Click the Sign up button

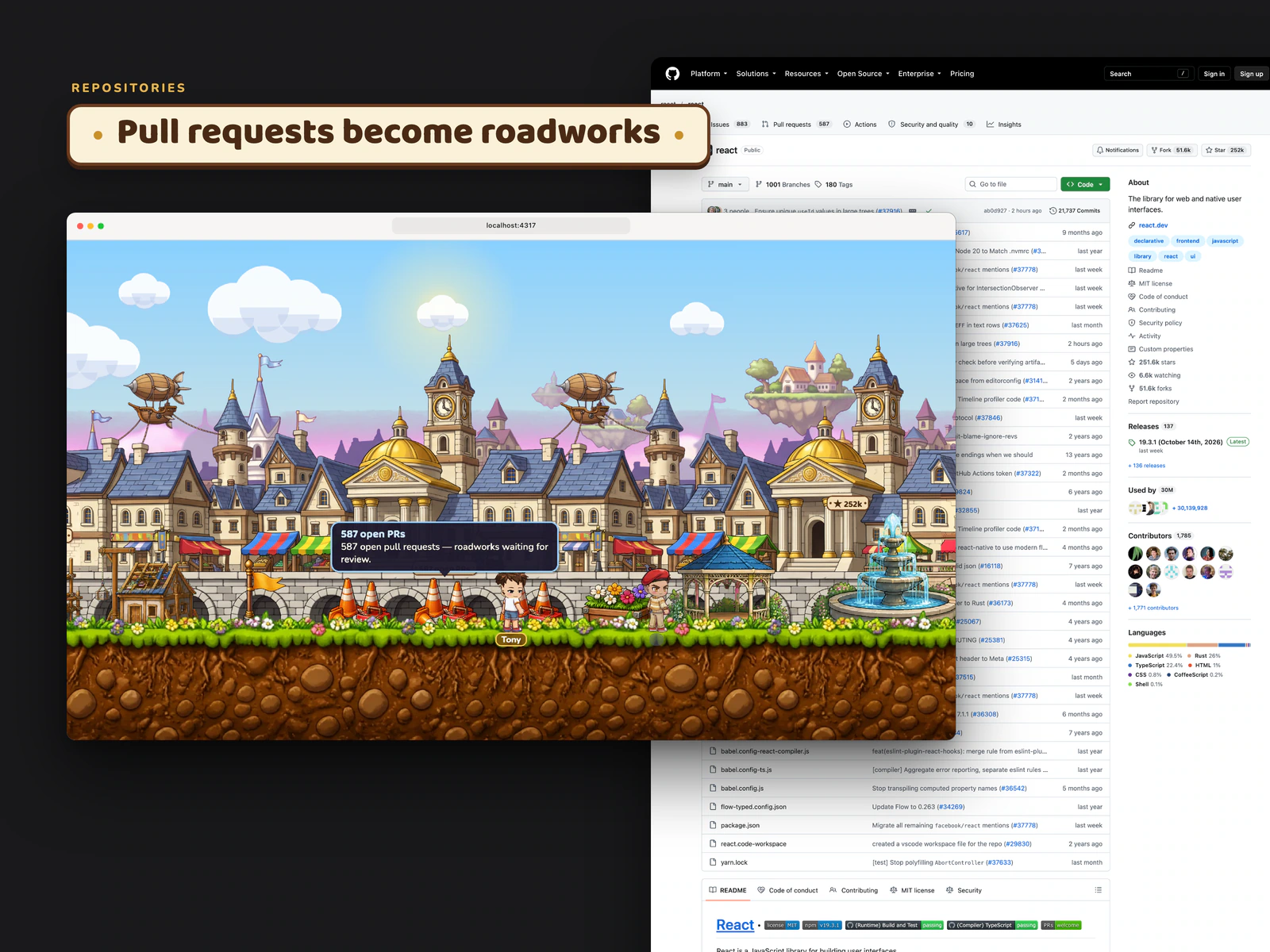point(1251,74)
